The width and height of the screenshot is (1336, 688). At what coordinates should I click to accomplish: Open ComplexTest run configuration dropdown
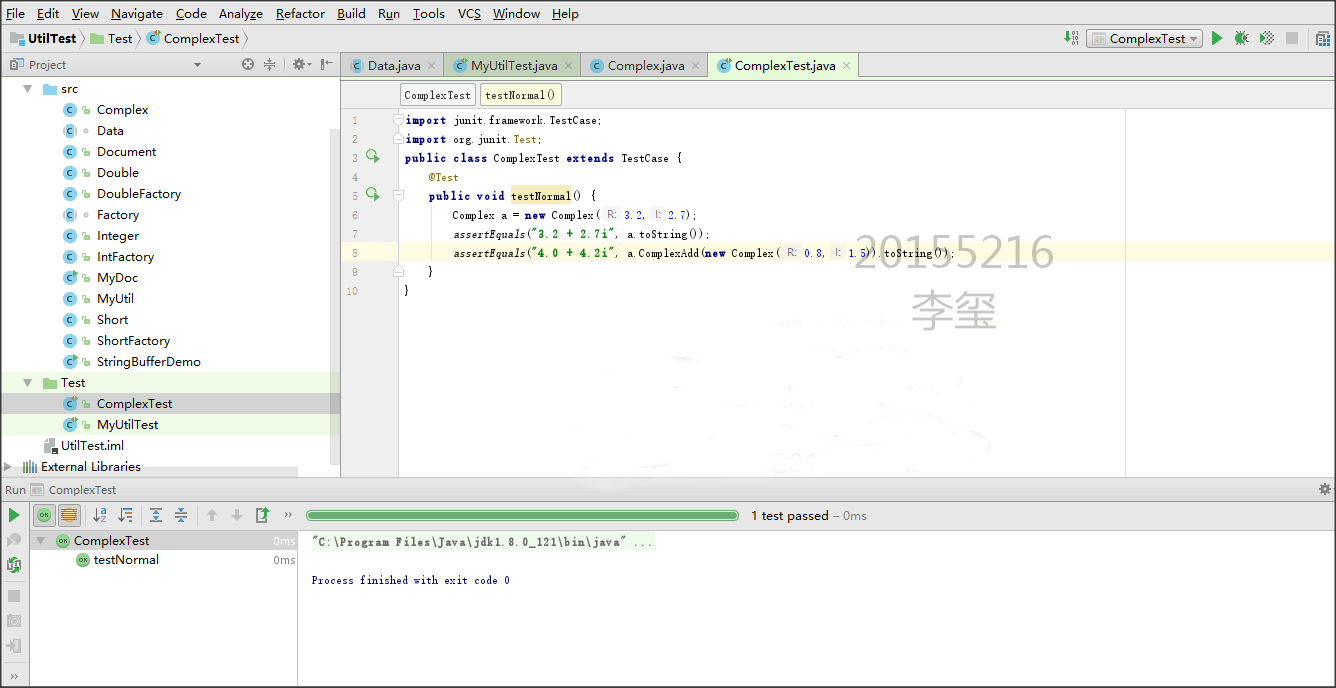click(1144, 38)
